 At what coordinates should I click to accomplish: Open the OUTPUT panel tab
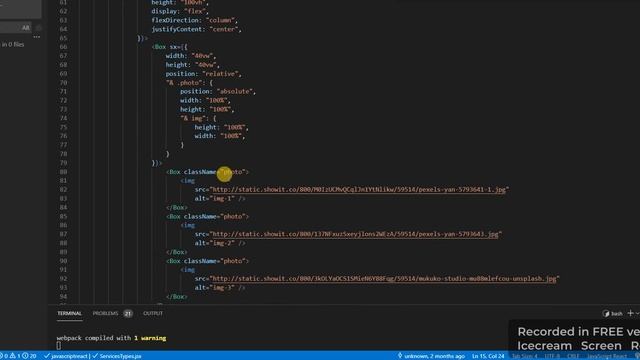pyautogui.click(x=153, y=313)
